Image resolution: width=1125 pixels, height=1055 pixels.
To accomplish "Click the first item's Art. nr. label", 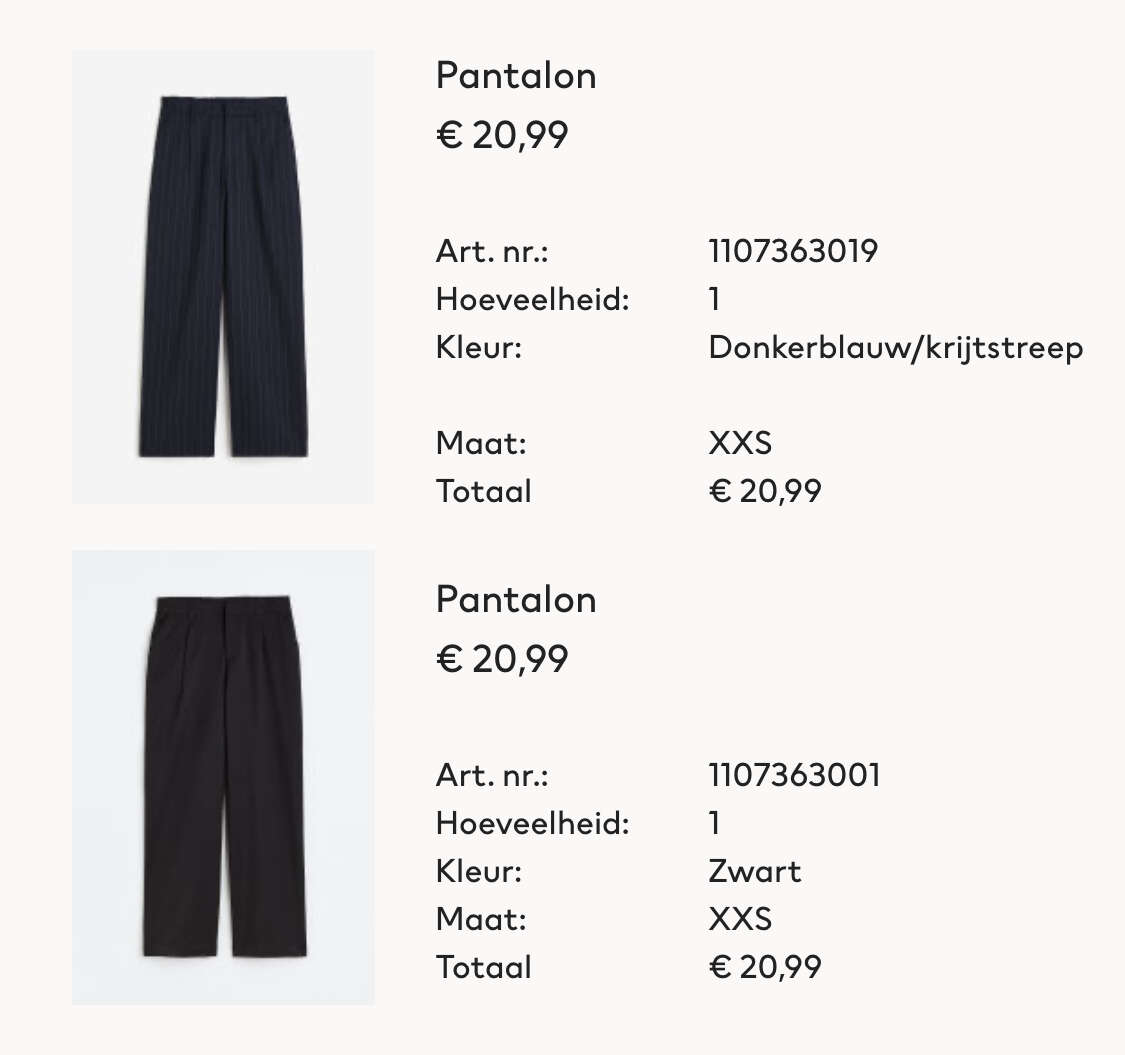I will [492, 251].
